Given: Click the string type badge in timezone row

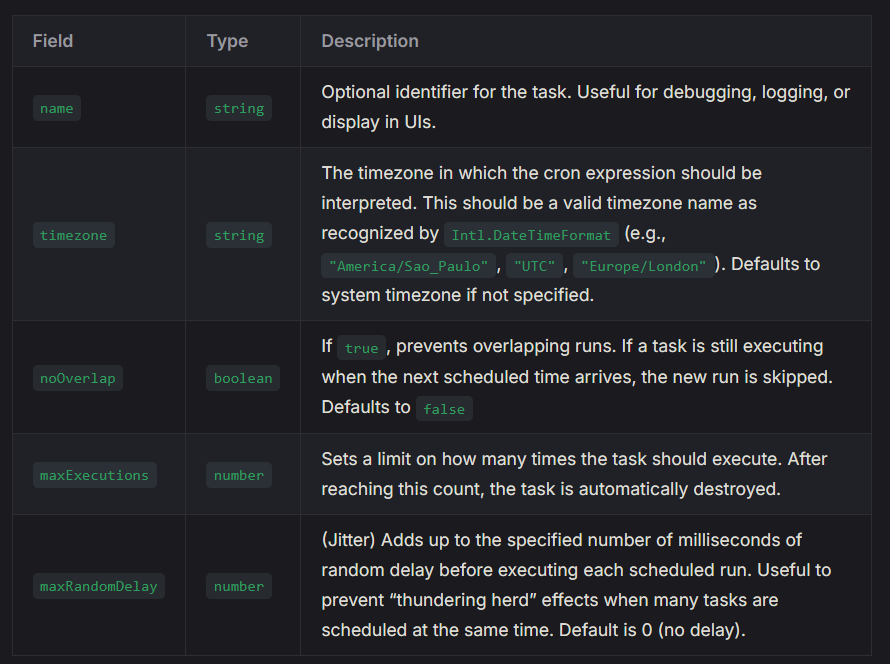Looking at the screenshot, I should (x=239, y=236).
